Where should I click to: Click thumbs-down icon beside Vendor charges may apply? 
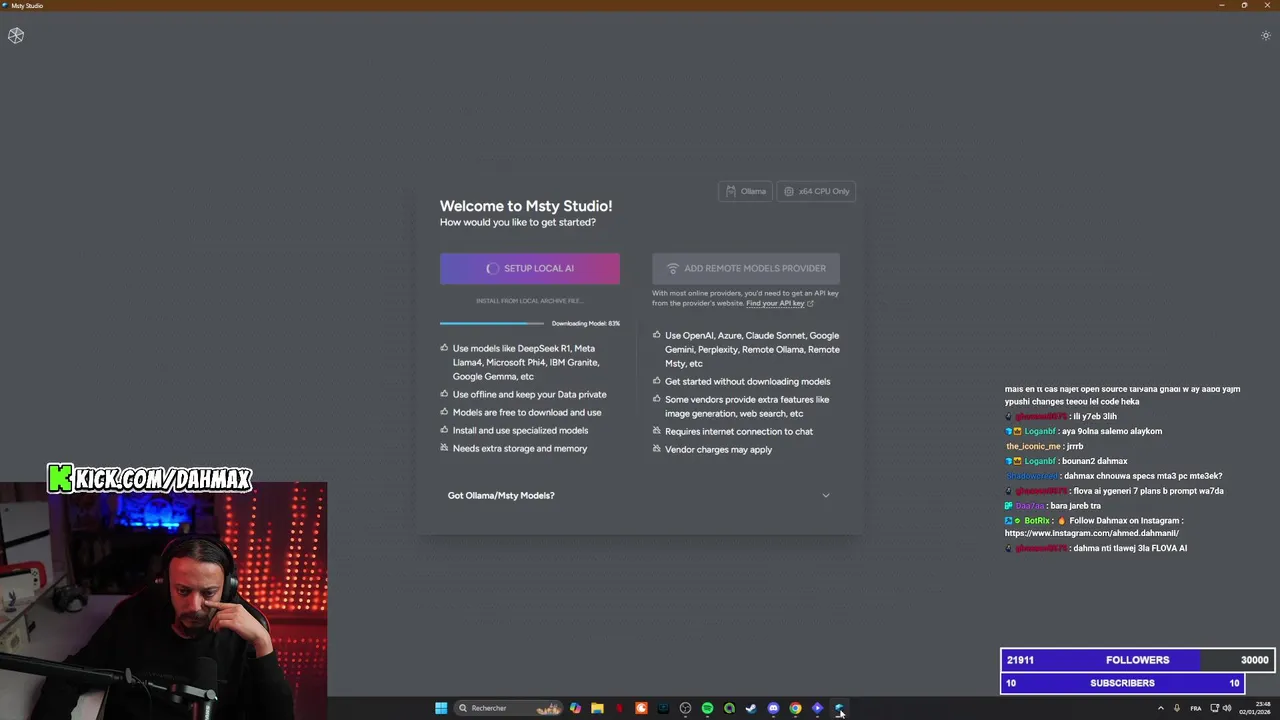coord(657,449)
